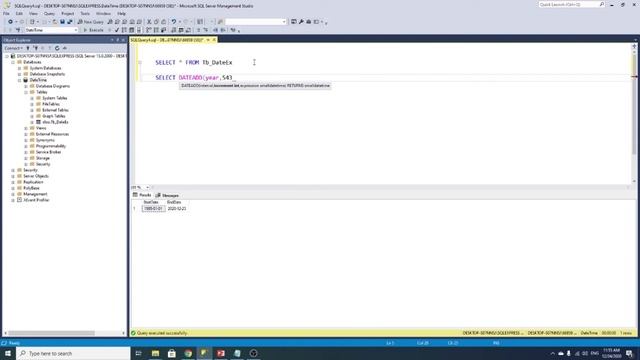Open the File menu
The width and height of the screenshot is (640, 360).
pyautogui.click(x=6, y=13)
